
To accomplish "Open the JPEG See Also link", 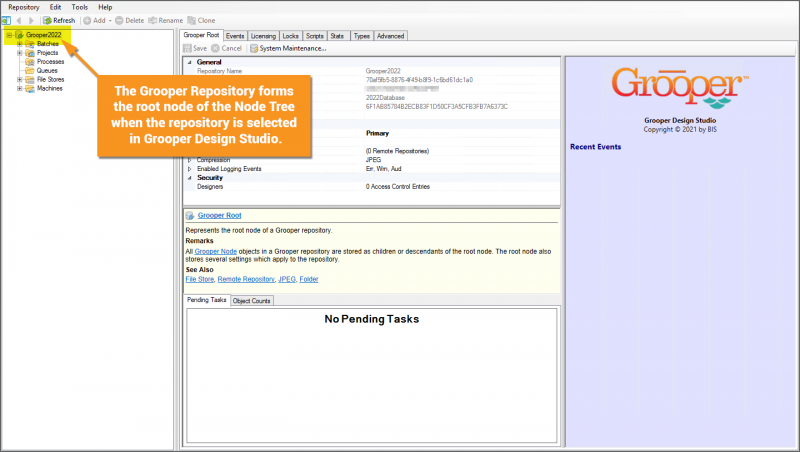I will pos(287,280).
